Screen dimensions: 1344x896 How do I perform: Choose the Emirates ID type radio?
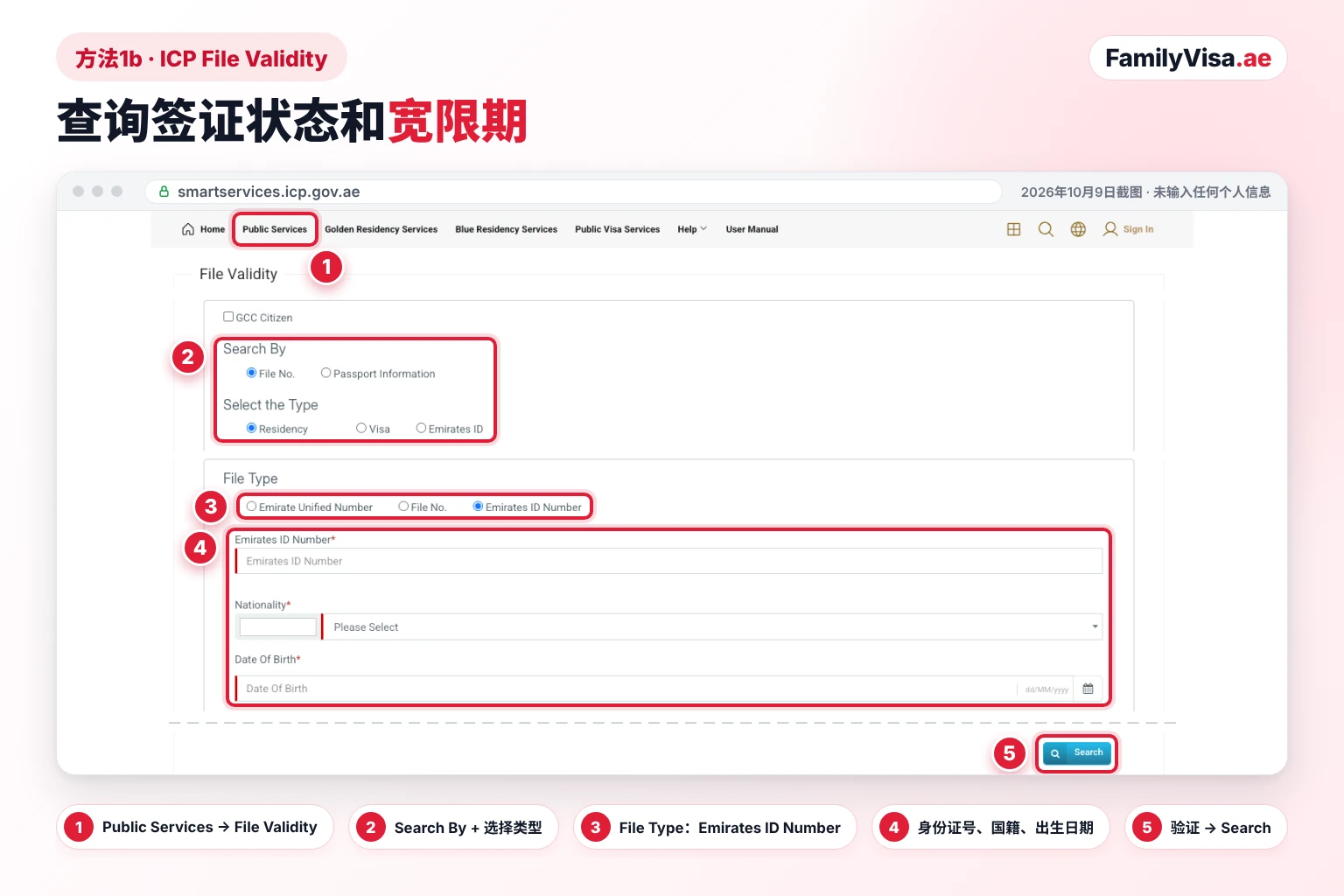(x=421, y=428)
